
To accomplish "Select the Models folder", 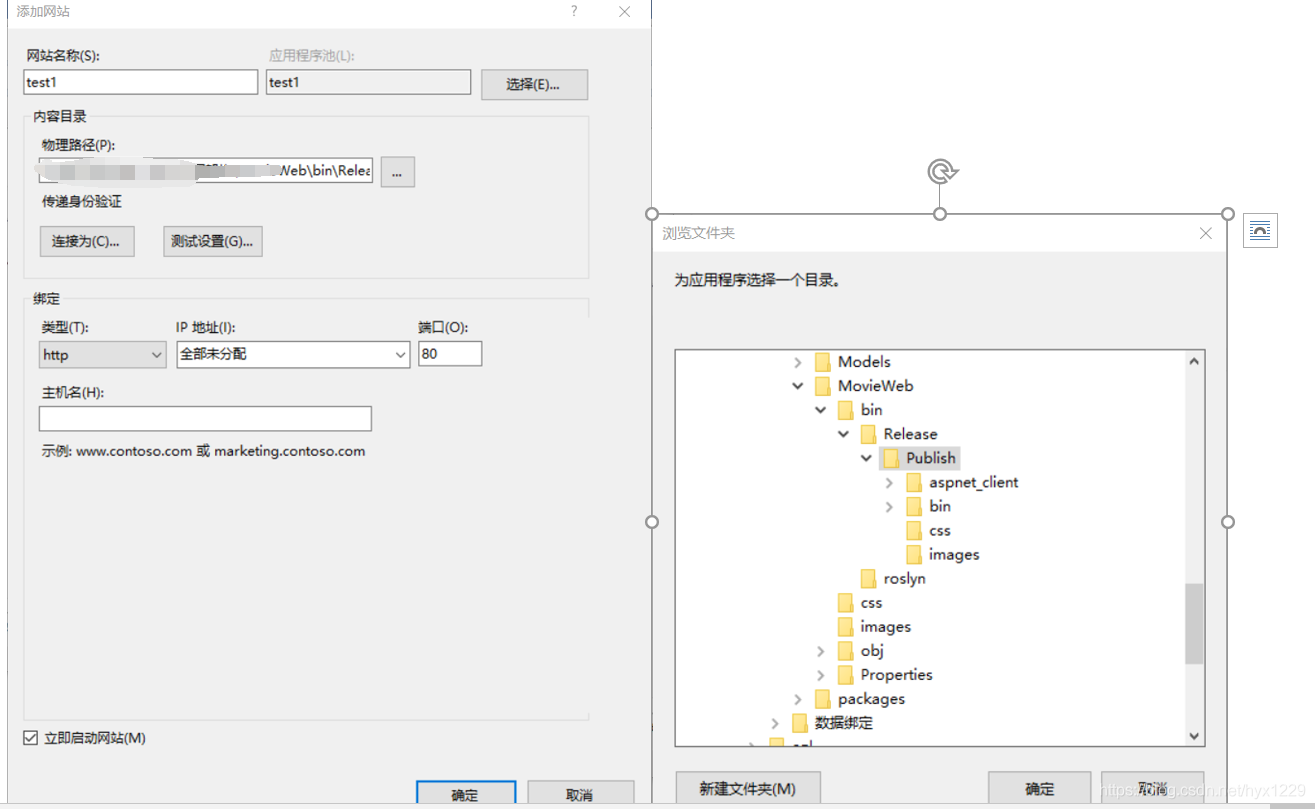I will [x=864, y=362].
